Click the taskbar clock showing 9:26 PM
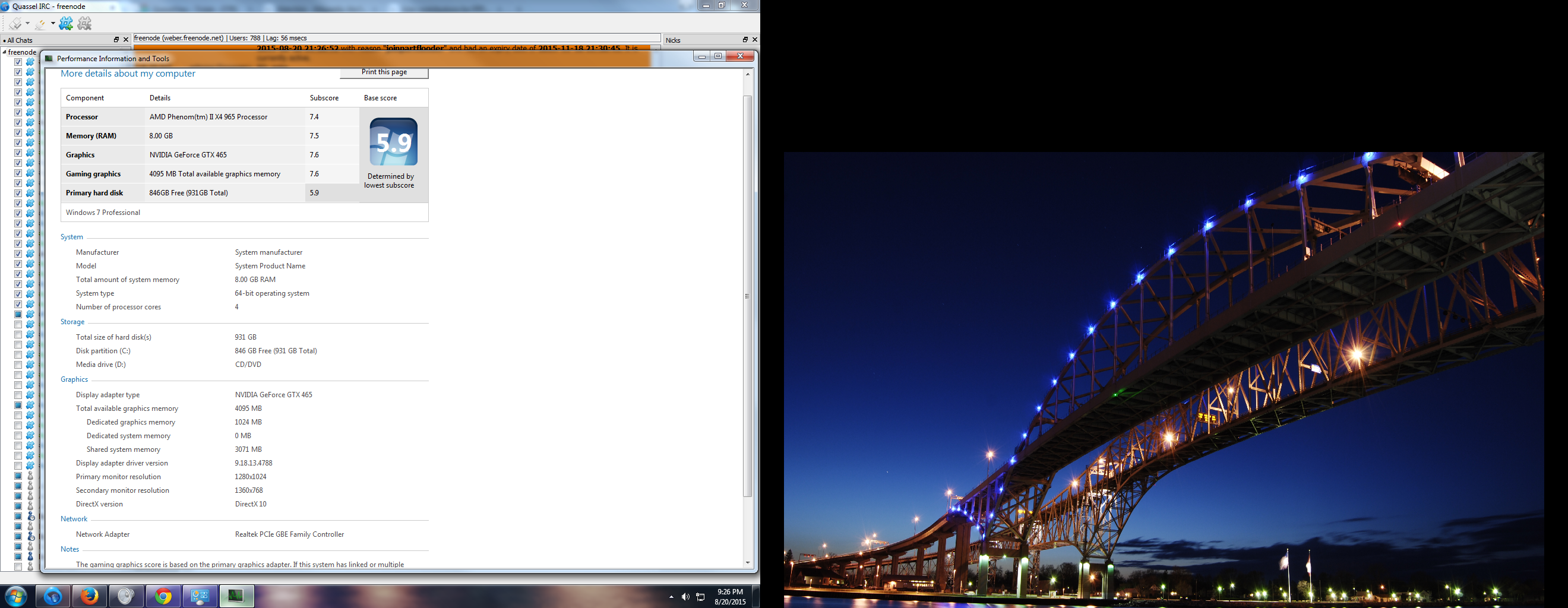1568x608 pixels. (x=731, y=597)
